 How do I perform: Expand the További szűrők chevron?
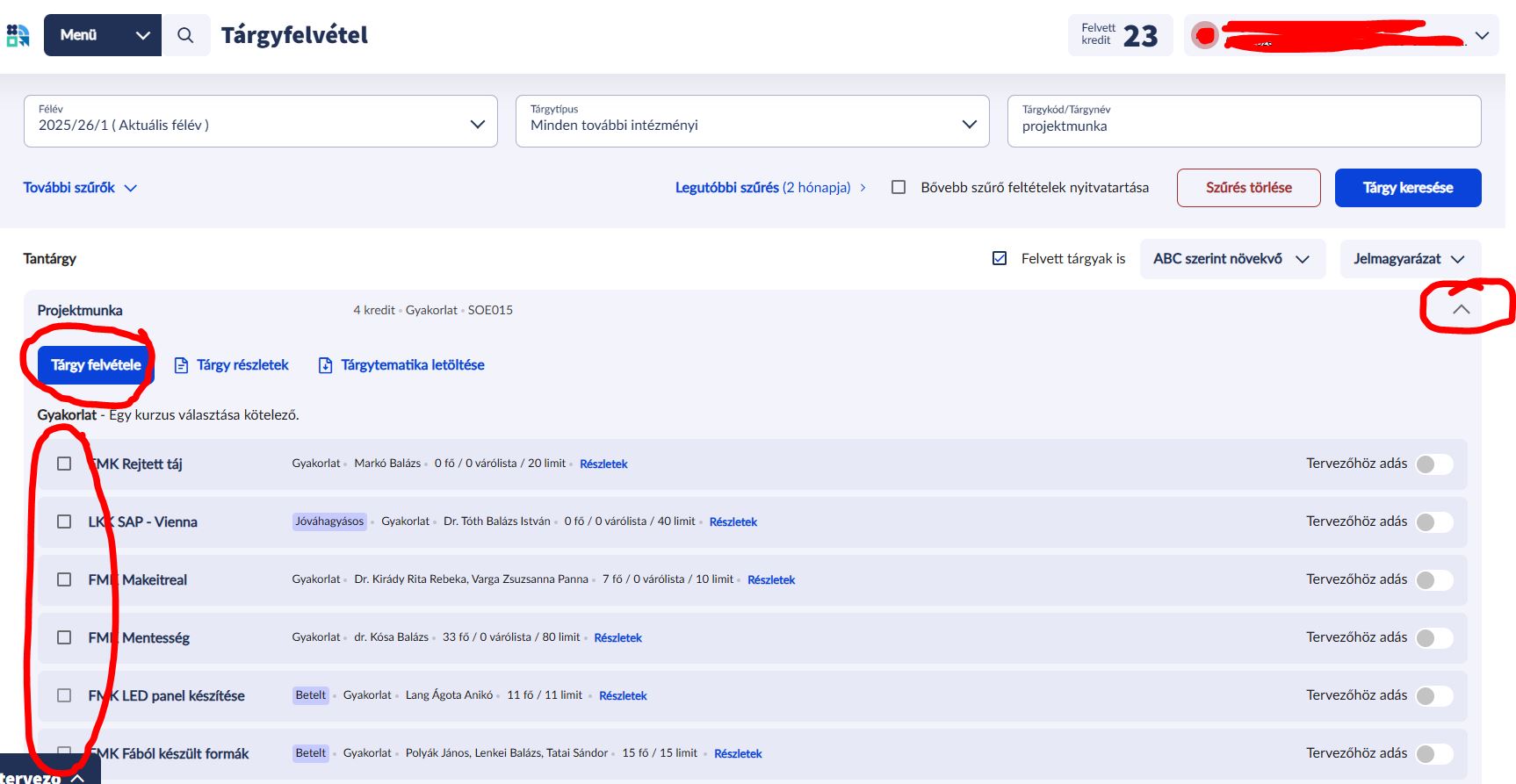click(x=131, y=188)
